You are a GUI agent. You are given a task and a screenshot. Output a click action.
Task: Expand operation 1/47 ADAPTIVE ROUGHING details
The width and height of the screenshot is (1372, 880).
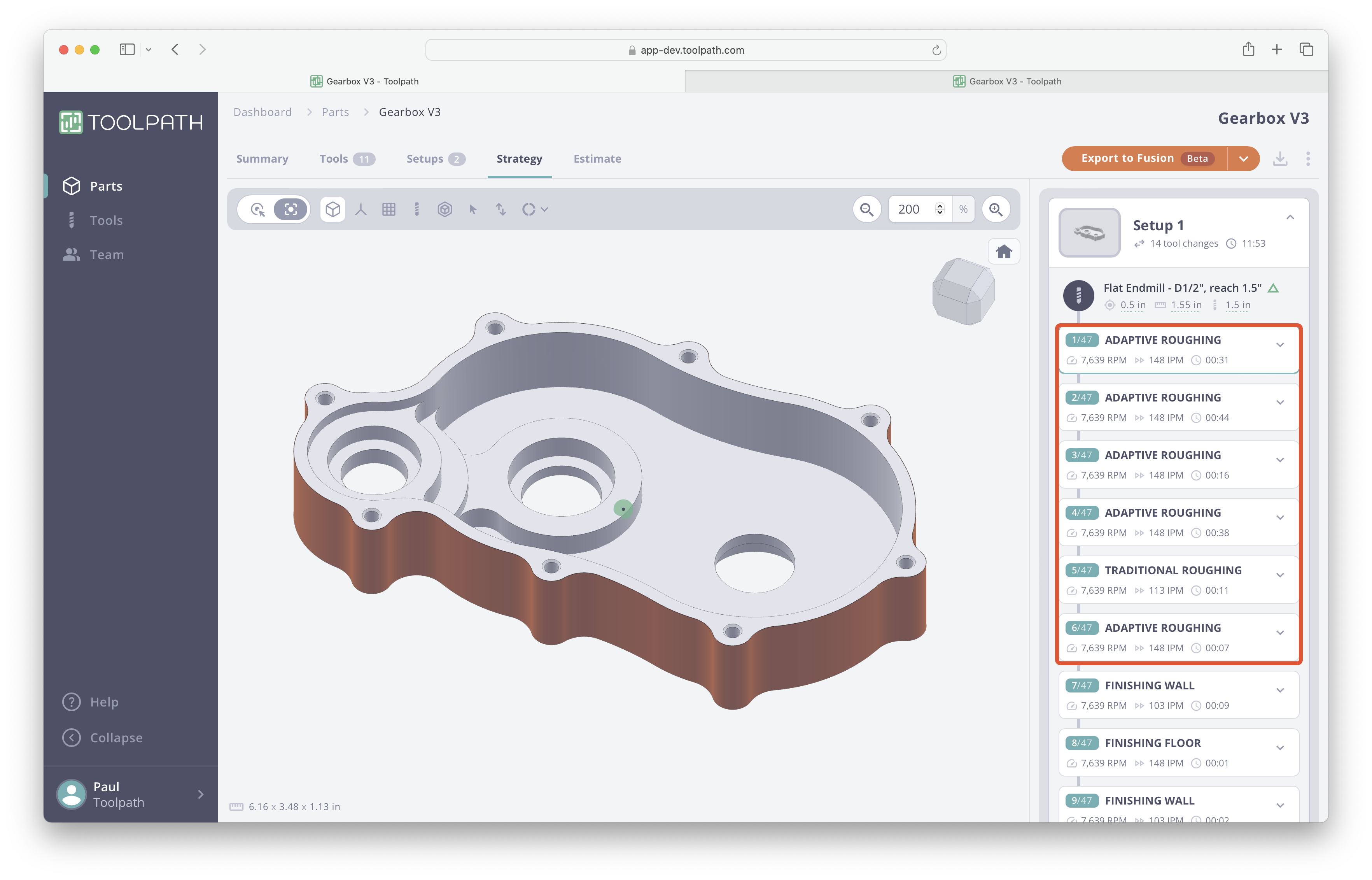(1280, 345)
